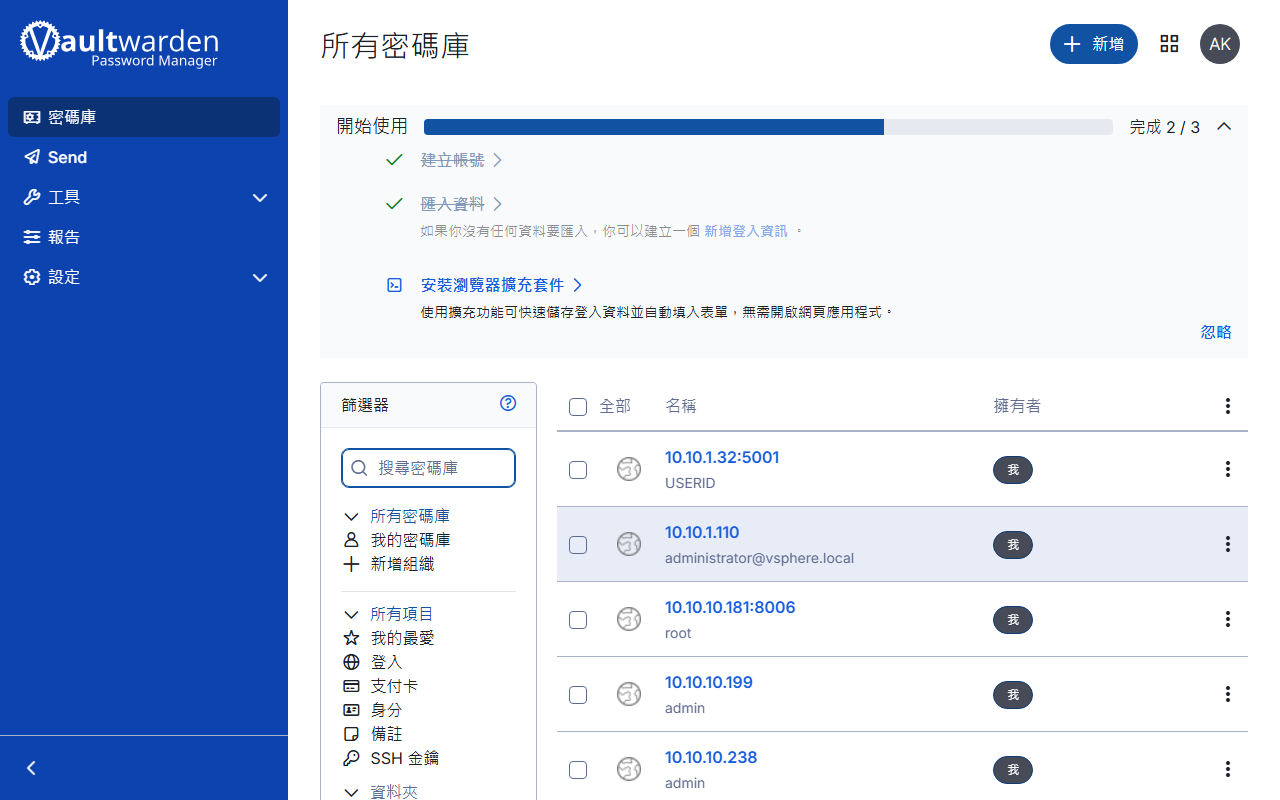
Task: Open 報告 in the sidebar
Action: [144, 237]
